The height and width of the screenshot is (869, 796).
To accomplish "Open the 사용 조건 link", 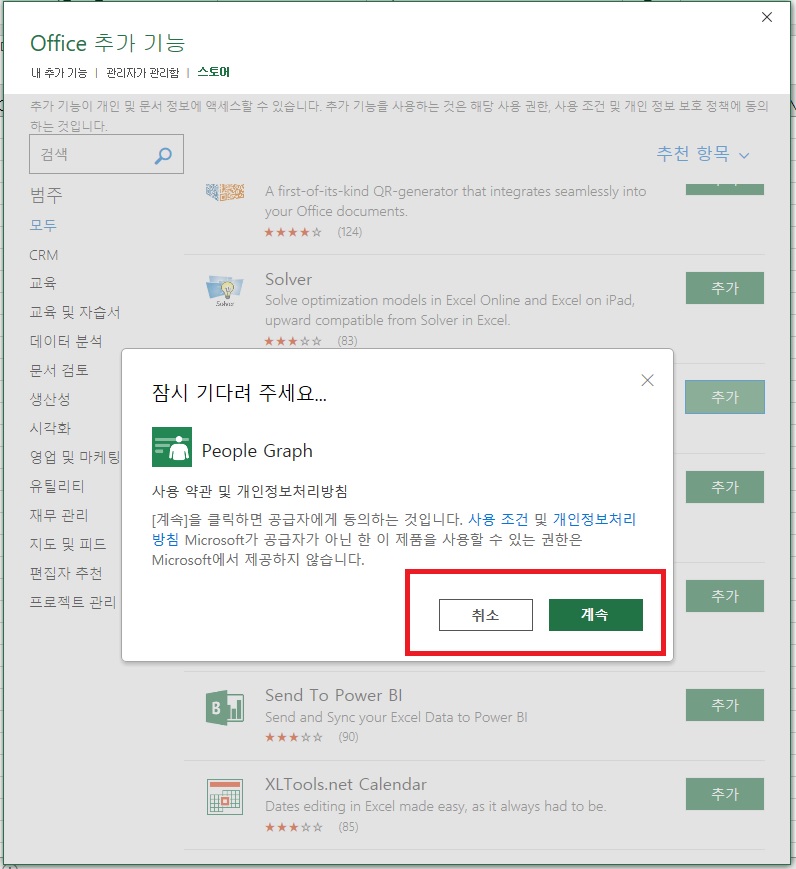I will (498, 519).
